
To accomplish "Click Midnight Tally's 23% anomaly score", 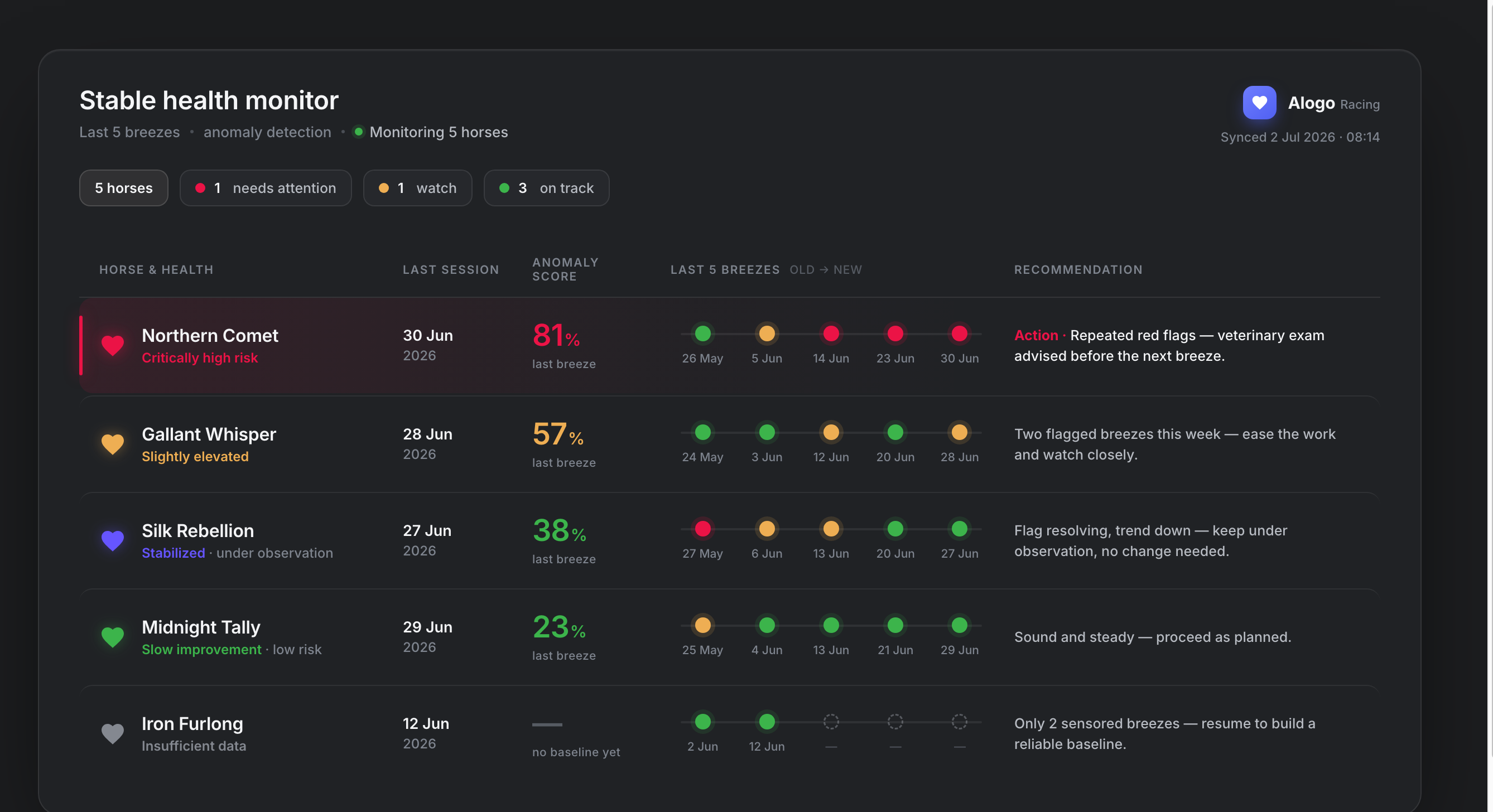I will (558, 627).
